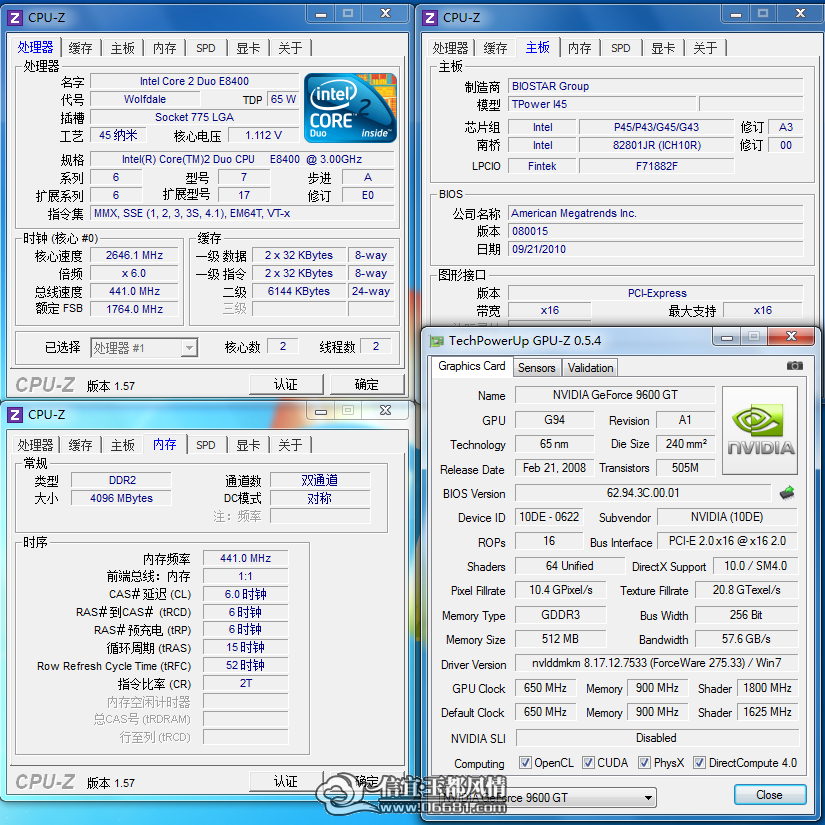Click the rated FSB value 1764.0 MHz
This screenshot has width=825, height=825.
click(x=134, y=309)
